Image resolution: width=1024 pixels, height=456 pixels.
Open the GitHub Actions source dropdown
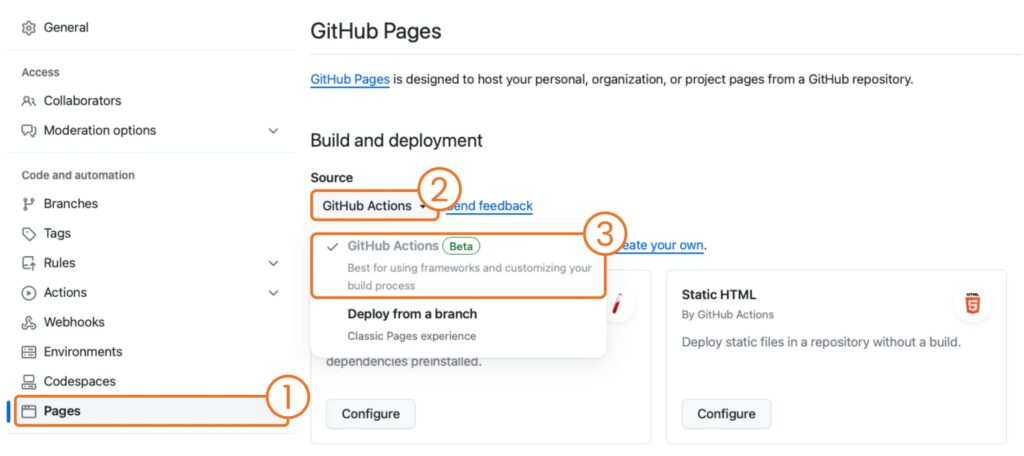pos(374,206)
